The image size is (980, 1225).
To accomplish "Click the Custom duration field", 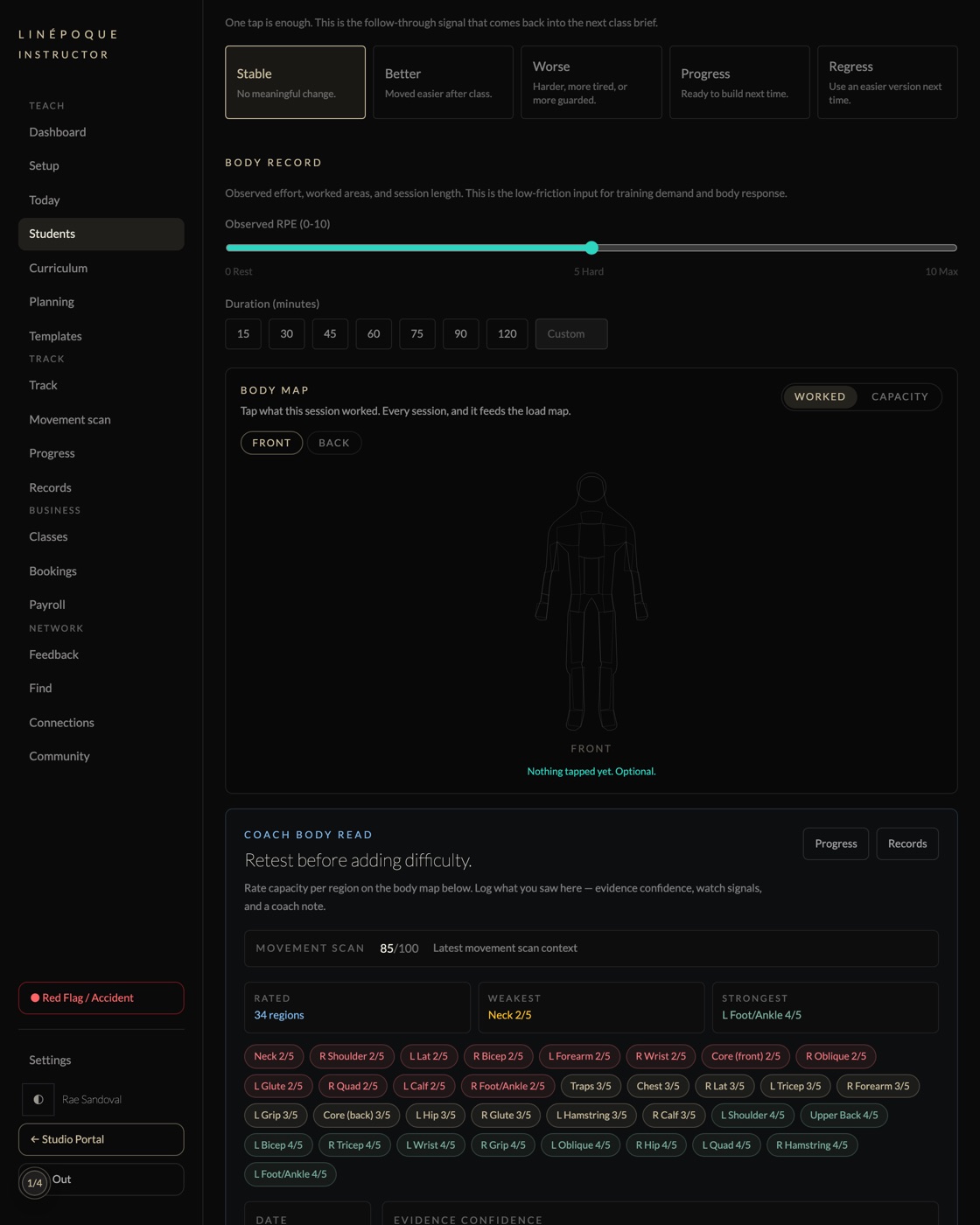I will (x=571, y=333).
